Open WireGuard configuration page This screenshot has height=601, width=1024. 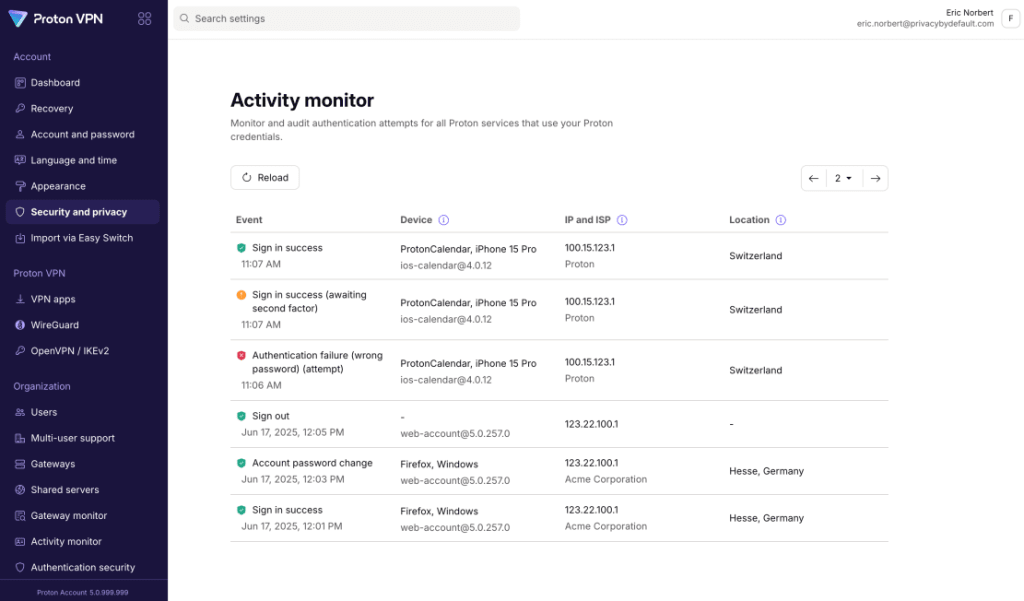click(82, 325)
